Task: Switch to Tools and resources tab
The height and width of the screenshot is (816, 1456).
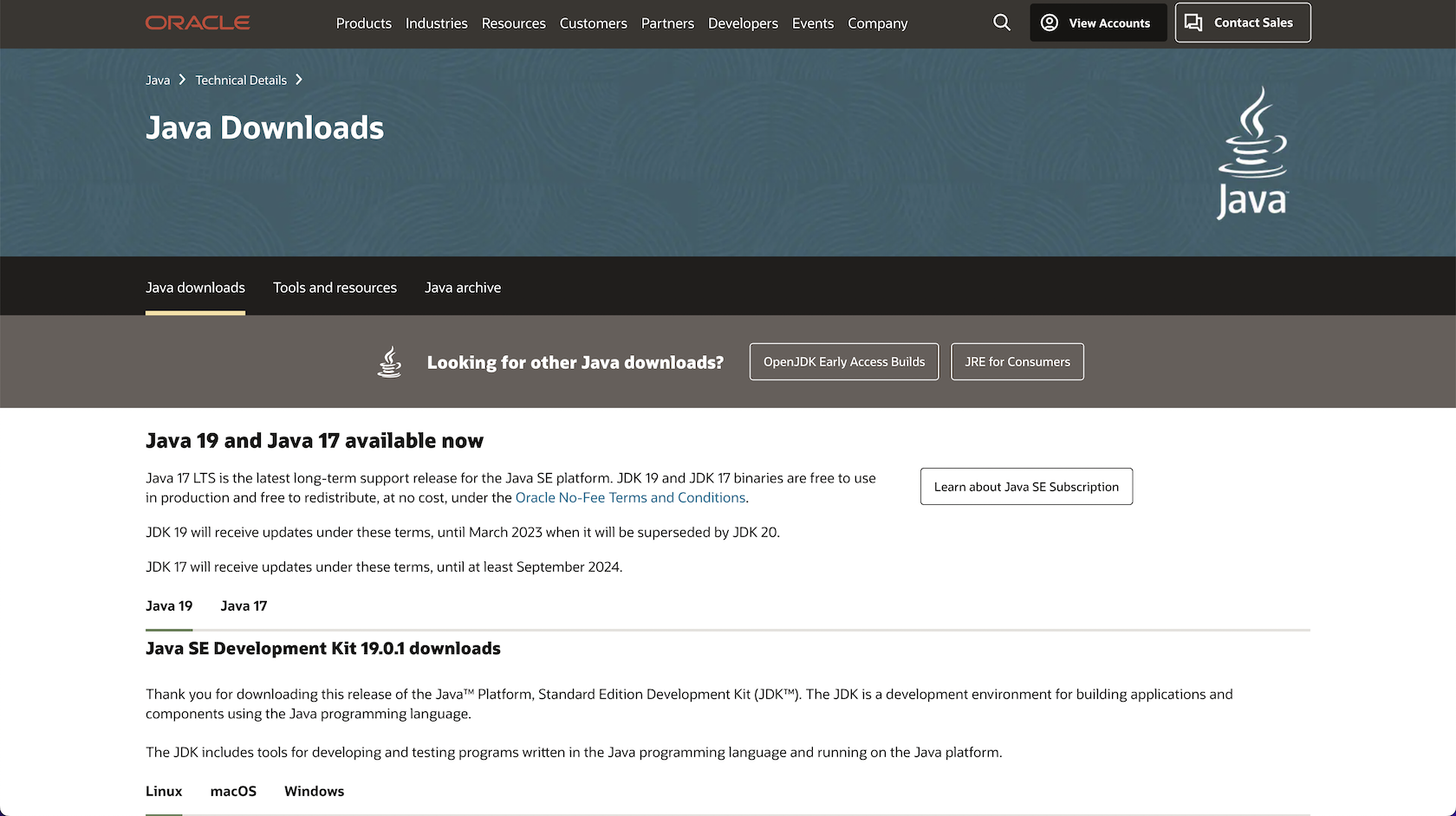Action: pyautogui.click(x=335, y=288)
